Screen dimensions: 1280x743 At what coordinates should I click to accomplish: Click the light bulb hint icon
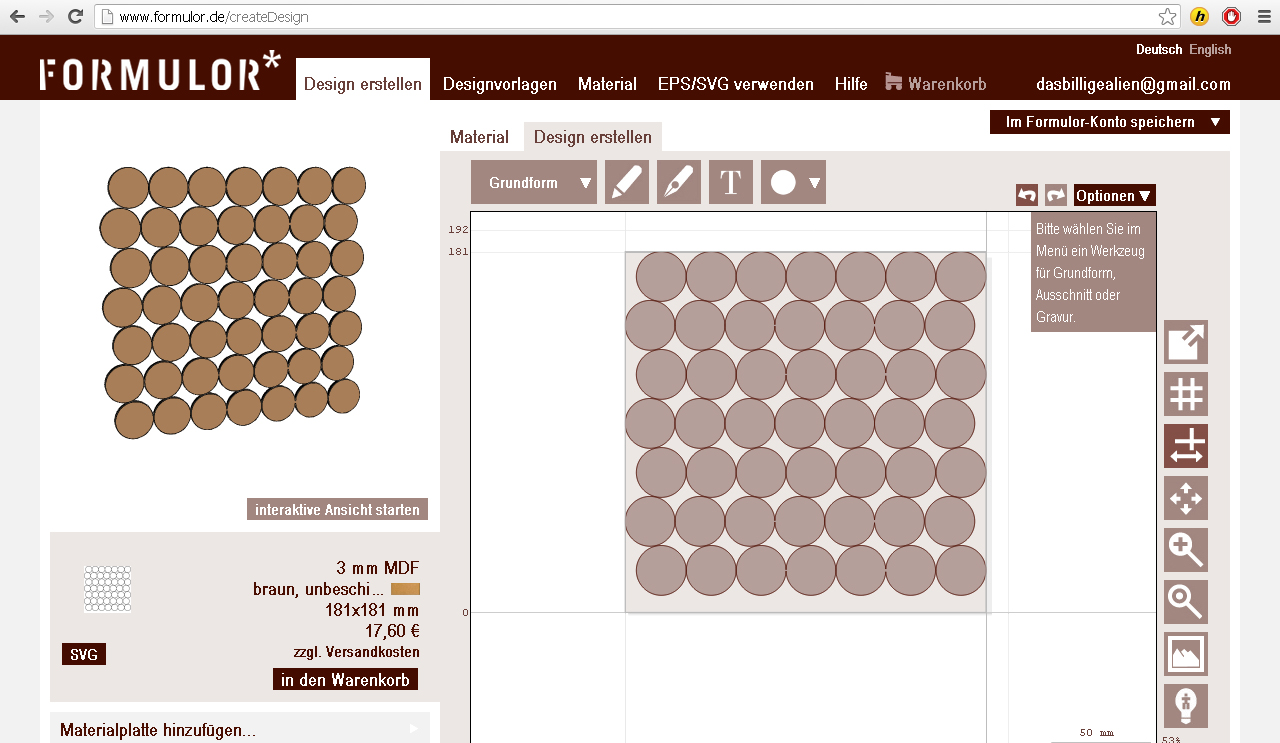1185,706
